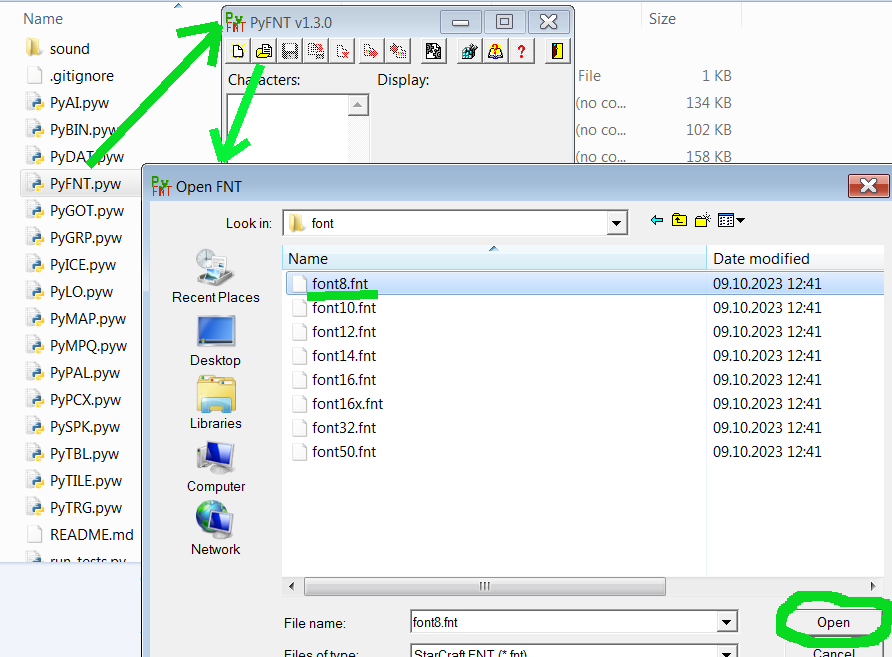Open Recent Places in the places bar
Screen dimensions: 892x657
click(216, 277)
